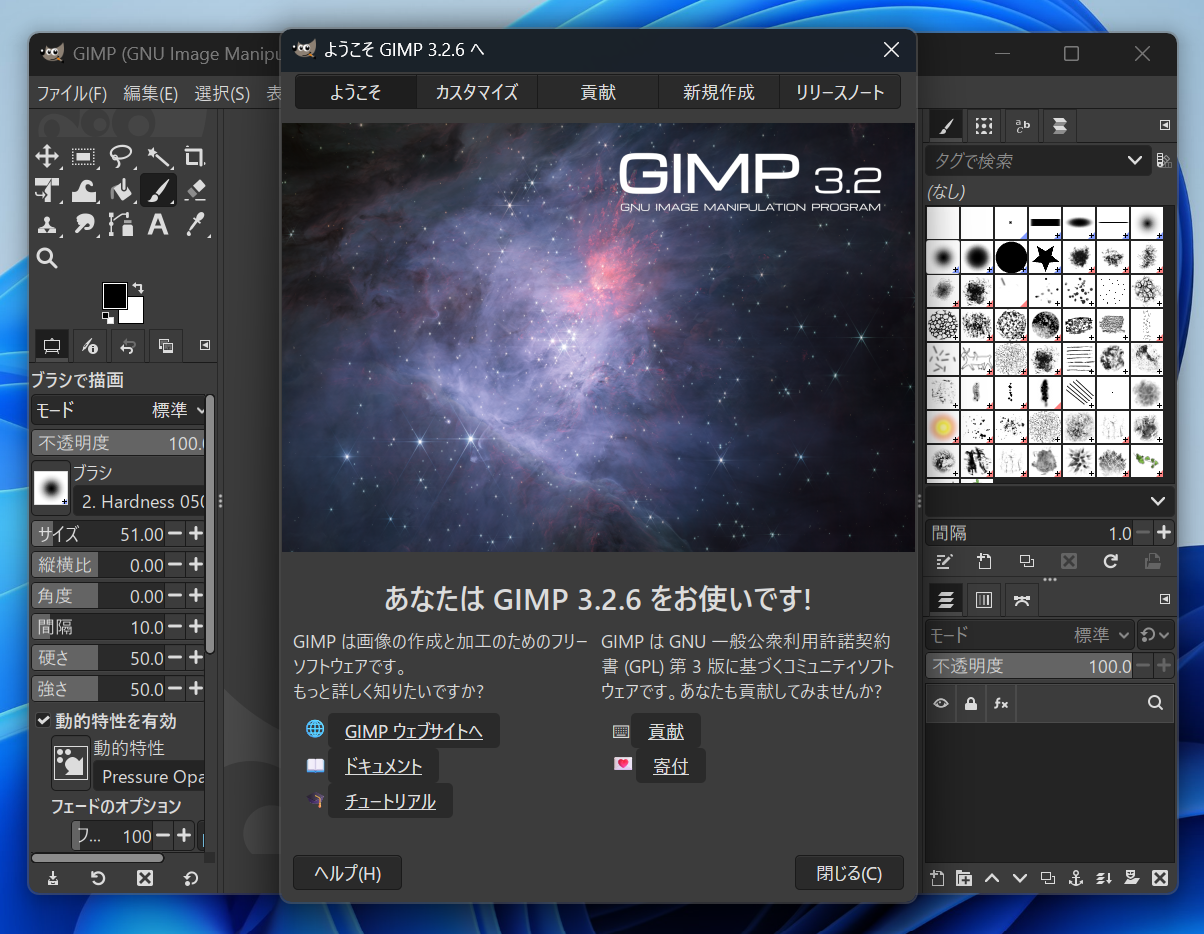The height and width of the screenshot is (934, 1204).
Task: Select the Paintbrush tool in the toolbox
Action: tap(158, 189)
